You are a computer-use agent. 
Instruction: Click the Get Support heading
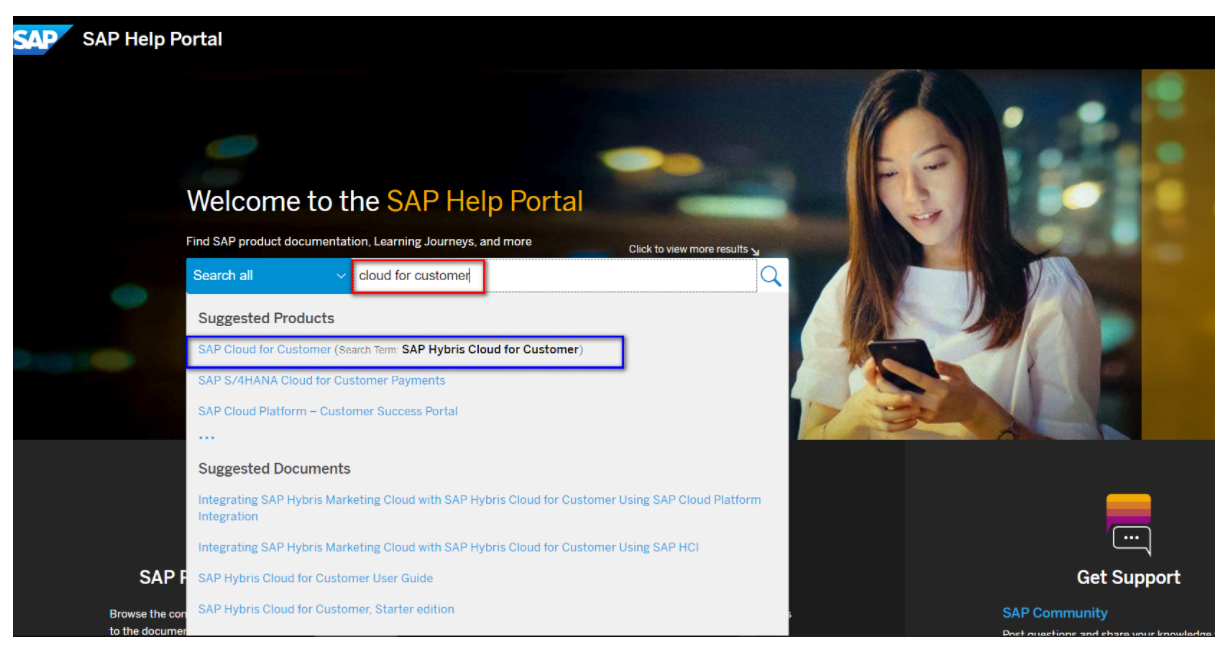pos(1128,578)
